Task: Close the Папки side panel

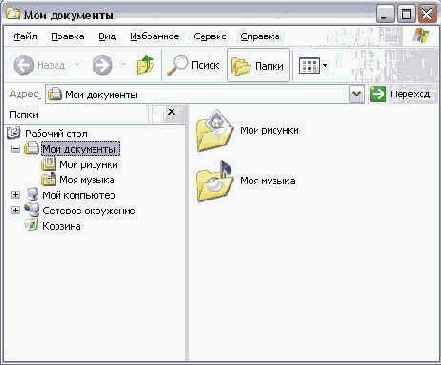Action: pos(171,112)
